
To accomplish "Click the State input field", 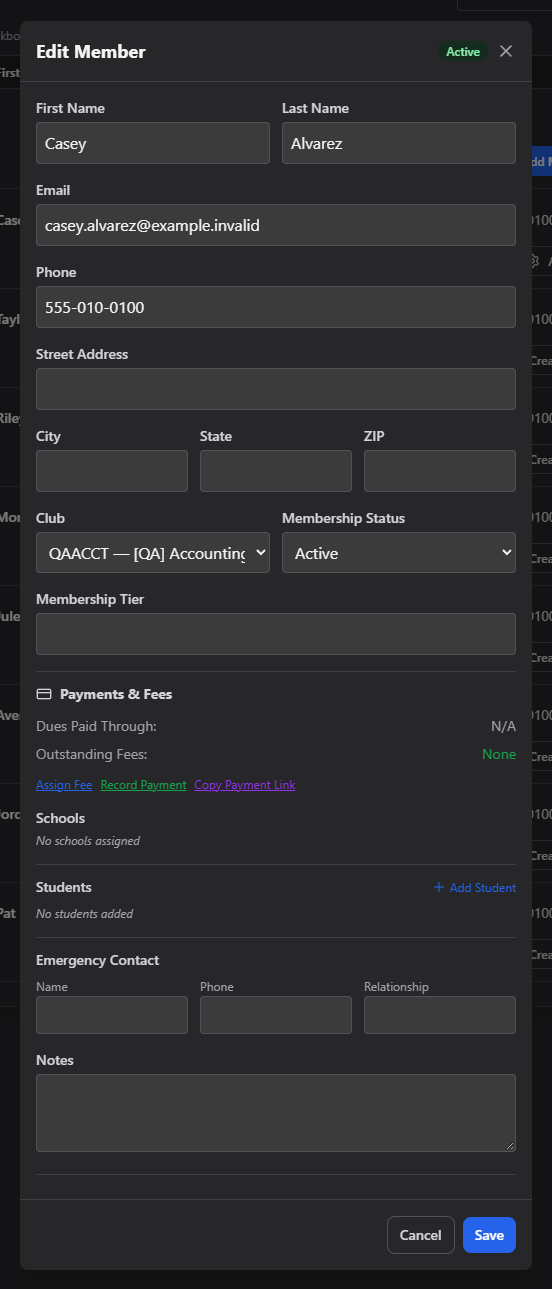I will [x=276, y=471].
